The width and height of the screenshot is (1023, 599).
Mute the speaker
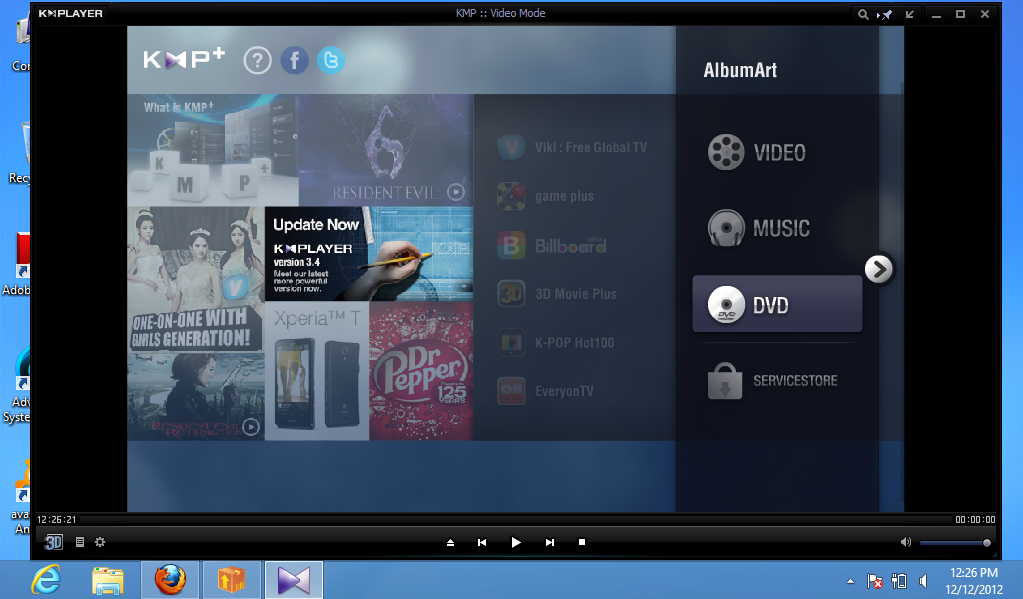pyautogui.click(x=905, y=541)
